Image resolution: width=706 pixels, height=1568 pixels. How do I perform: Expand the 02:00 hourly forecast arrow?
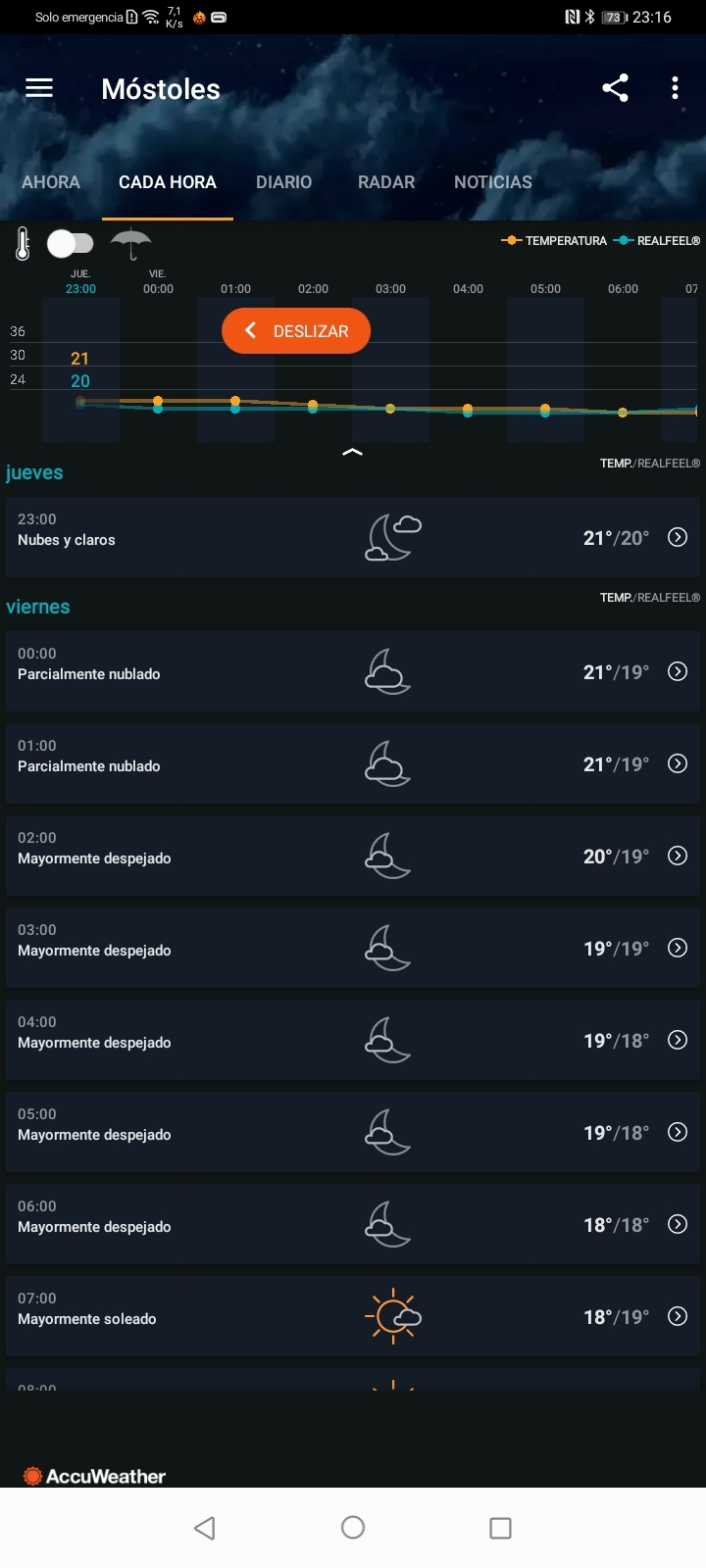point(678,856)
